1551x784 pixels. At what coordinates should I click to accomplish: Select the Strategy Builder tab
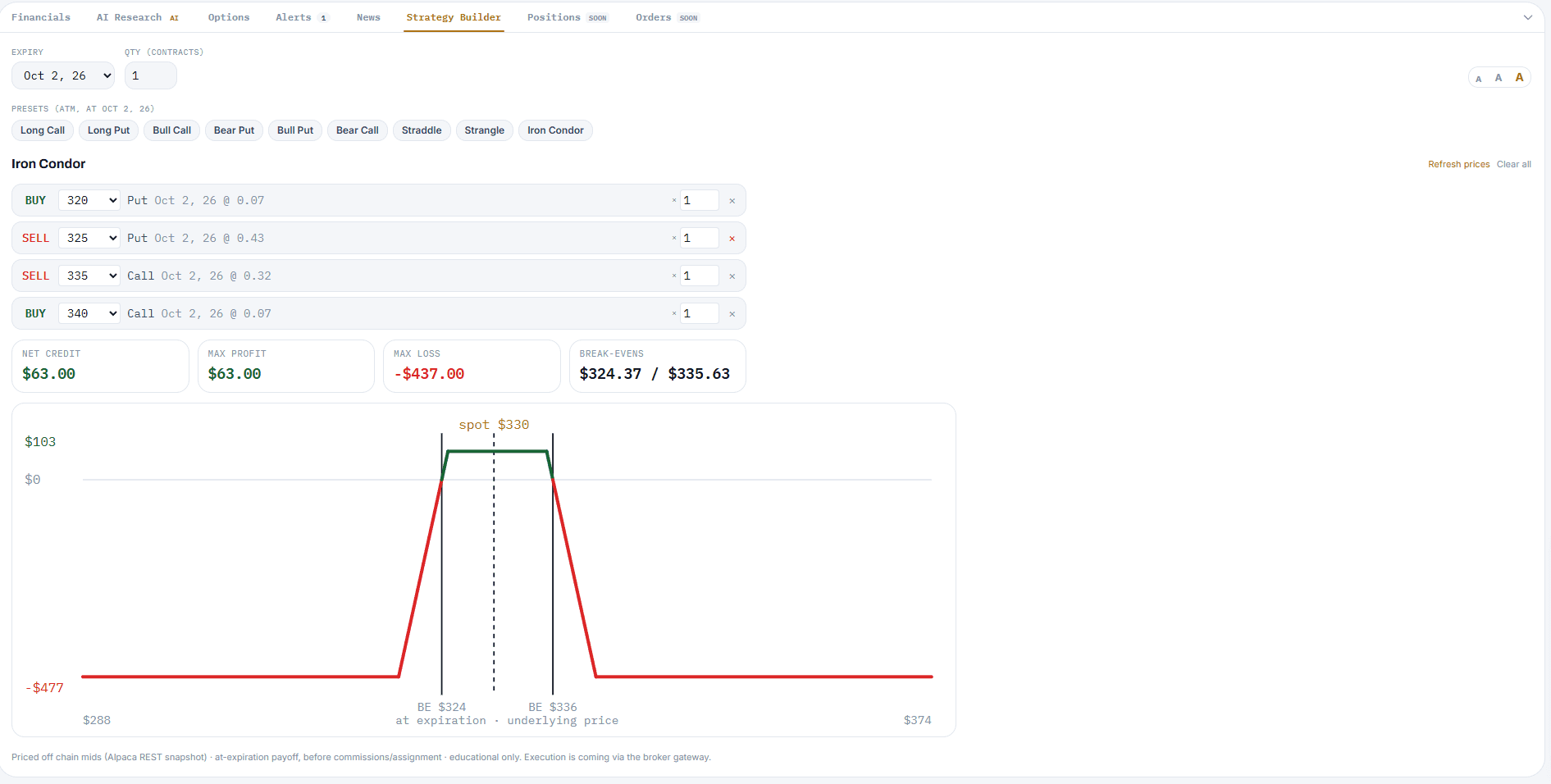click(454, 17)
